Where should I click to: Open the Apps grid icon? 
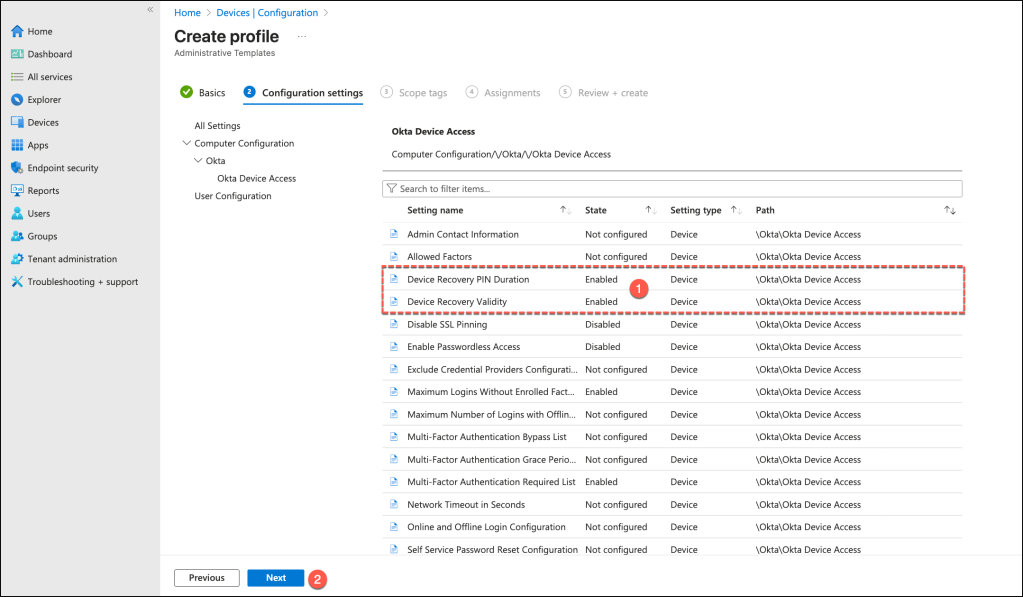click(x=17, y=145)
